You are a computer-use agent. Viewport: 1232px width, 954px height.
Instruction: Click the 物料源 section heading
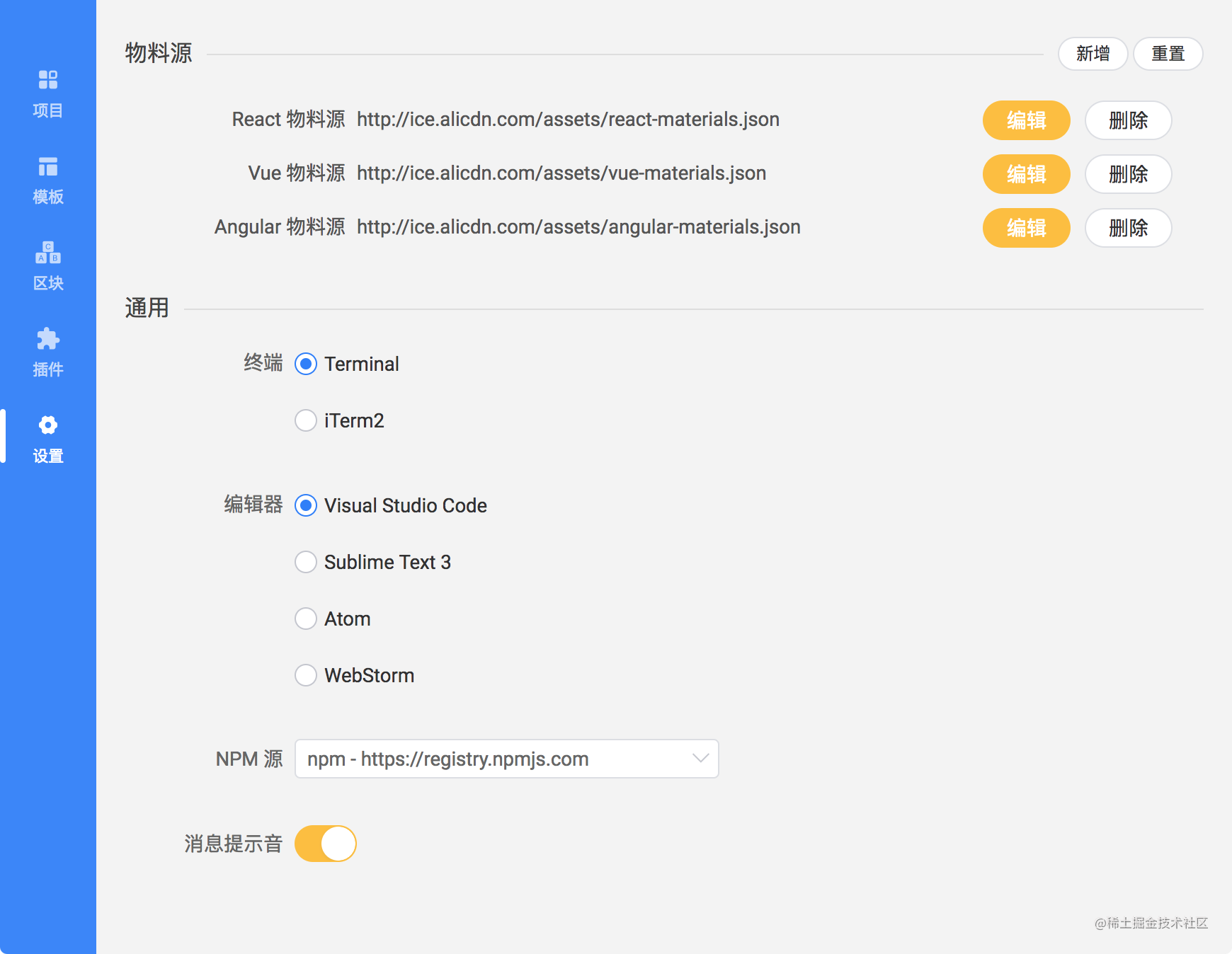(159, 53)
